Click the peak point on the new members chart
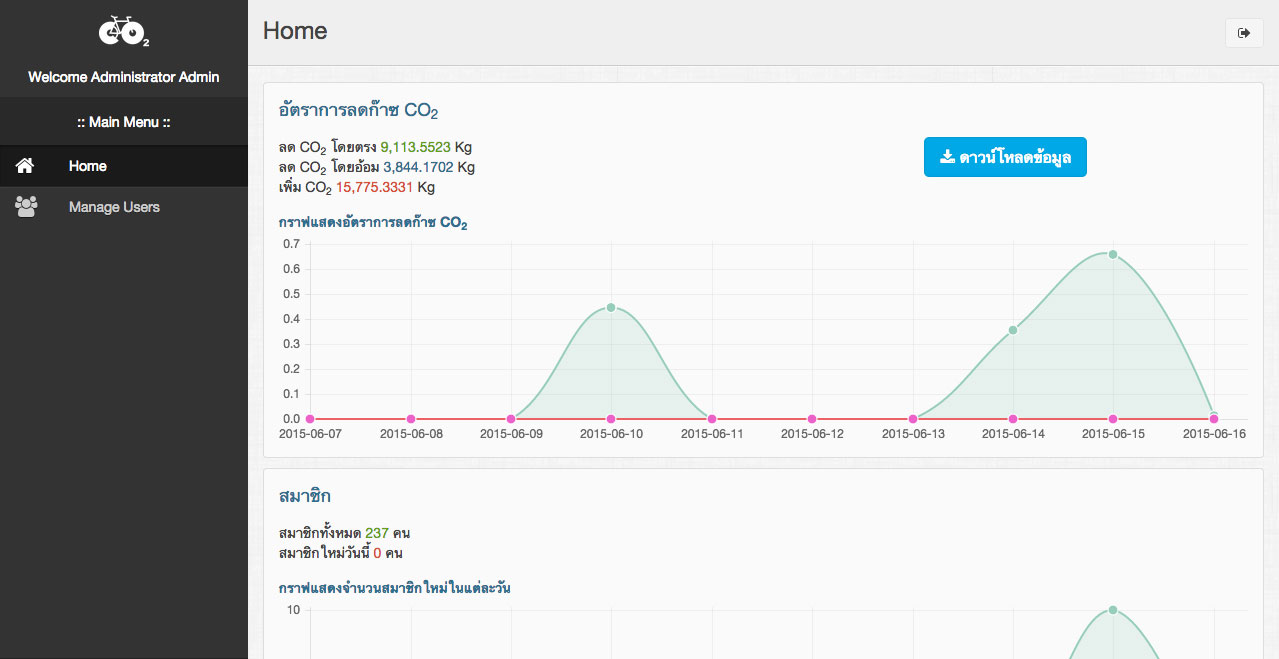1279x659 pixels. pos(1112,610)
